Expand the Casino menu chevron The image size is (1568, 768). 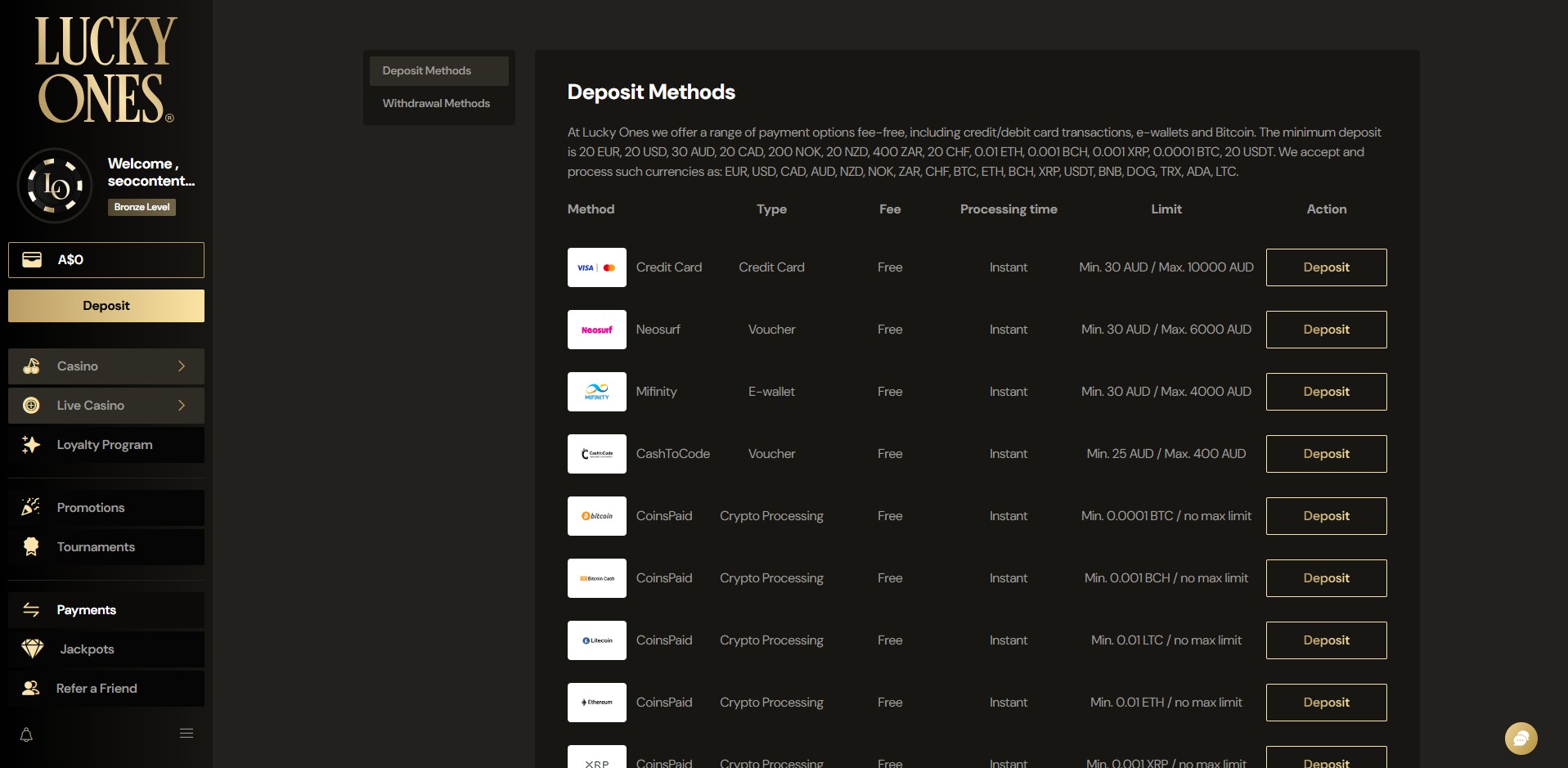182,366
